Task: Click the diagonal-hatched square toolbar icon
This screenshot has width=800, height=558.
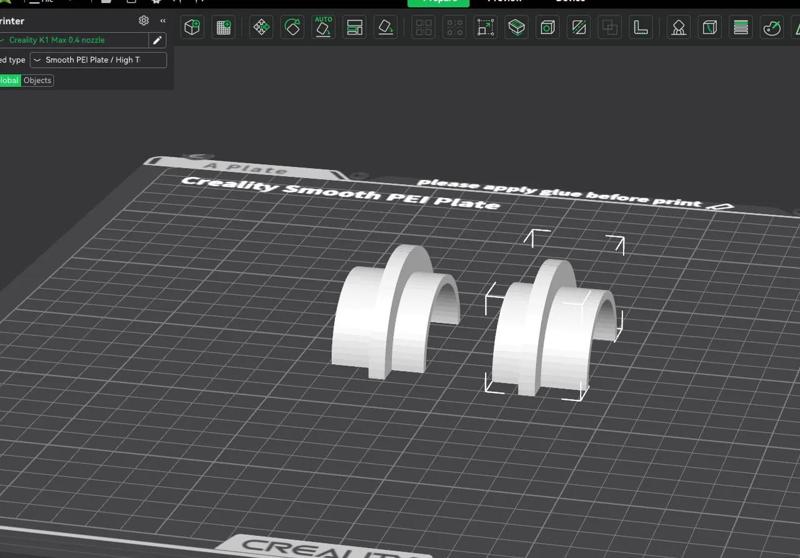Action: tap(579, 27)
